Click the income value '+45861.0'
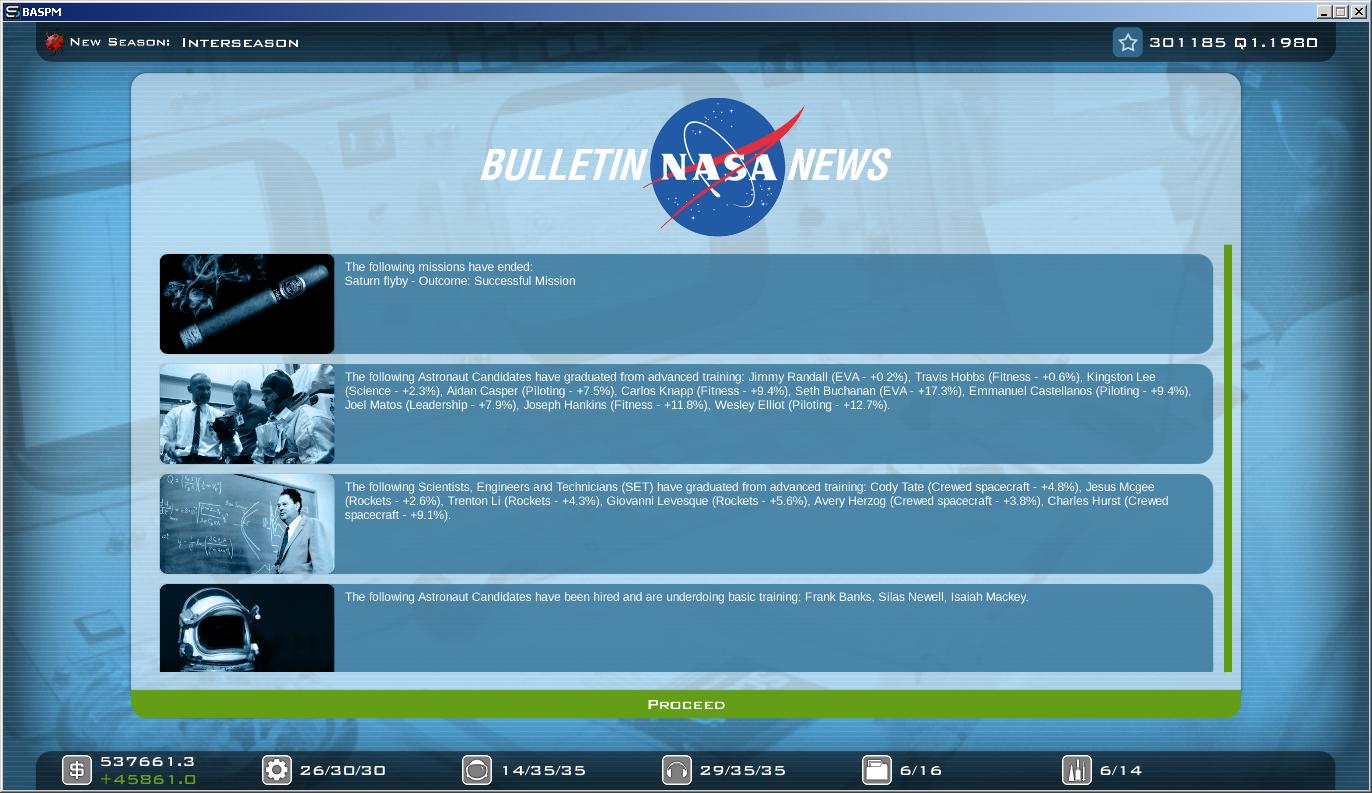 (x=148, y=779)
